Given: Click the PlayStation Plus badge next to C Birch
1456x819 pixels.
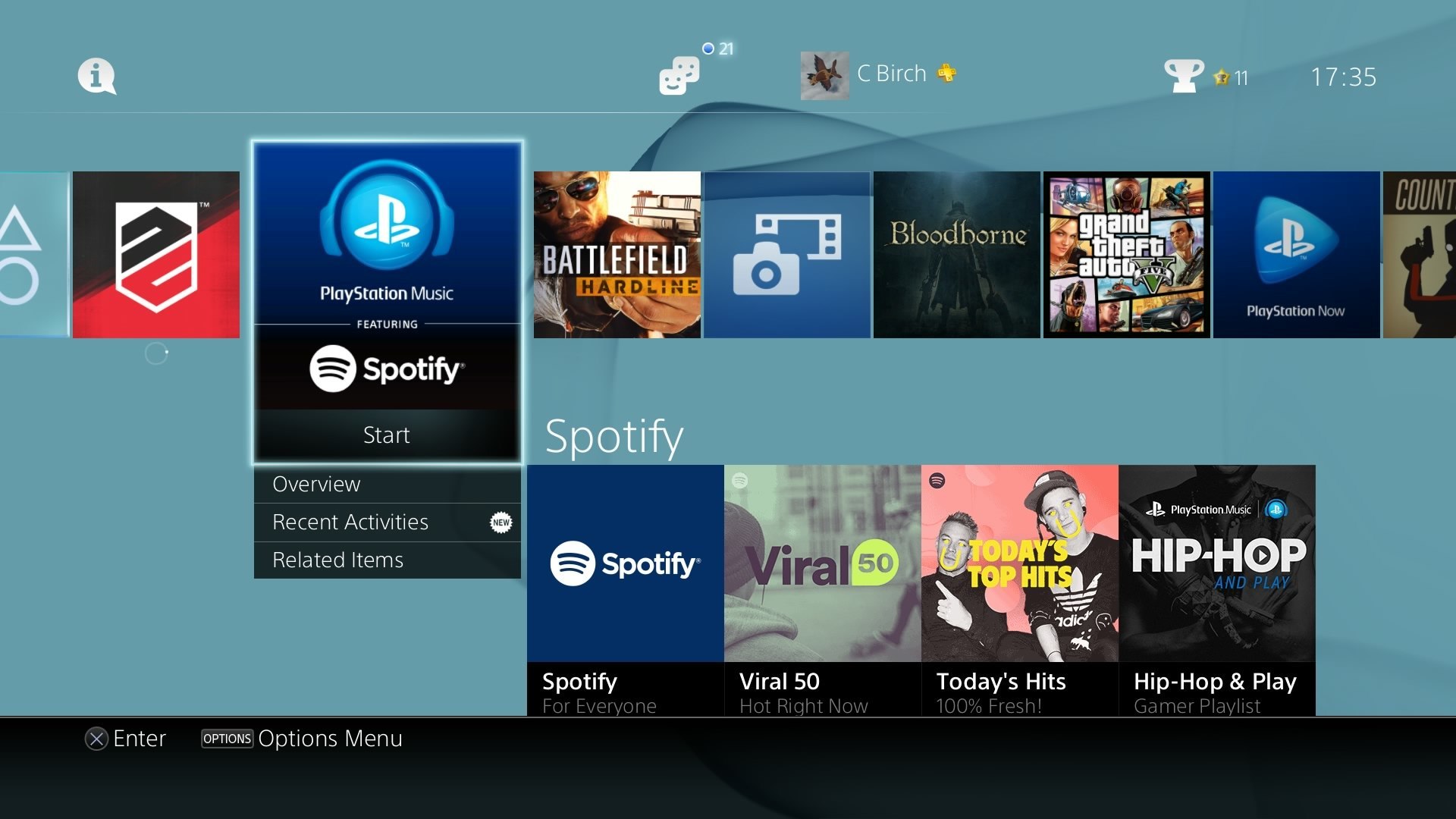Looking at the screenshot, I should [x=946, y=73].
